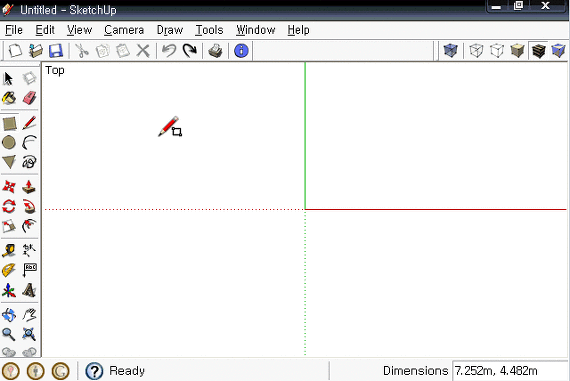The height and width of the screenshot is (381, 570).
Task: Select the Follow Me tool
Action: [29, 206]
